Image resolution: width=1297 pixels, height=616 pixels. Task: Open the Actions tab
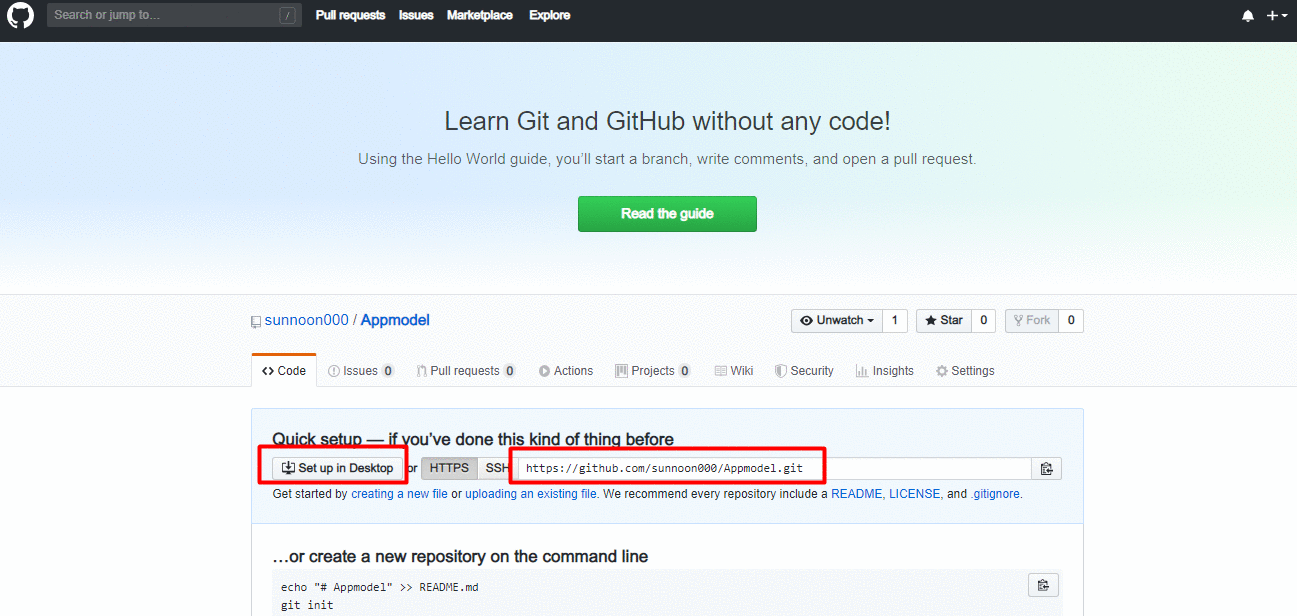point(566,371)
